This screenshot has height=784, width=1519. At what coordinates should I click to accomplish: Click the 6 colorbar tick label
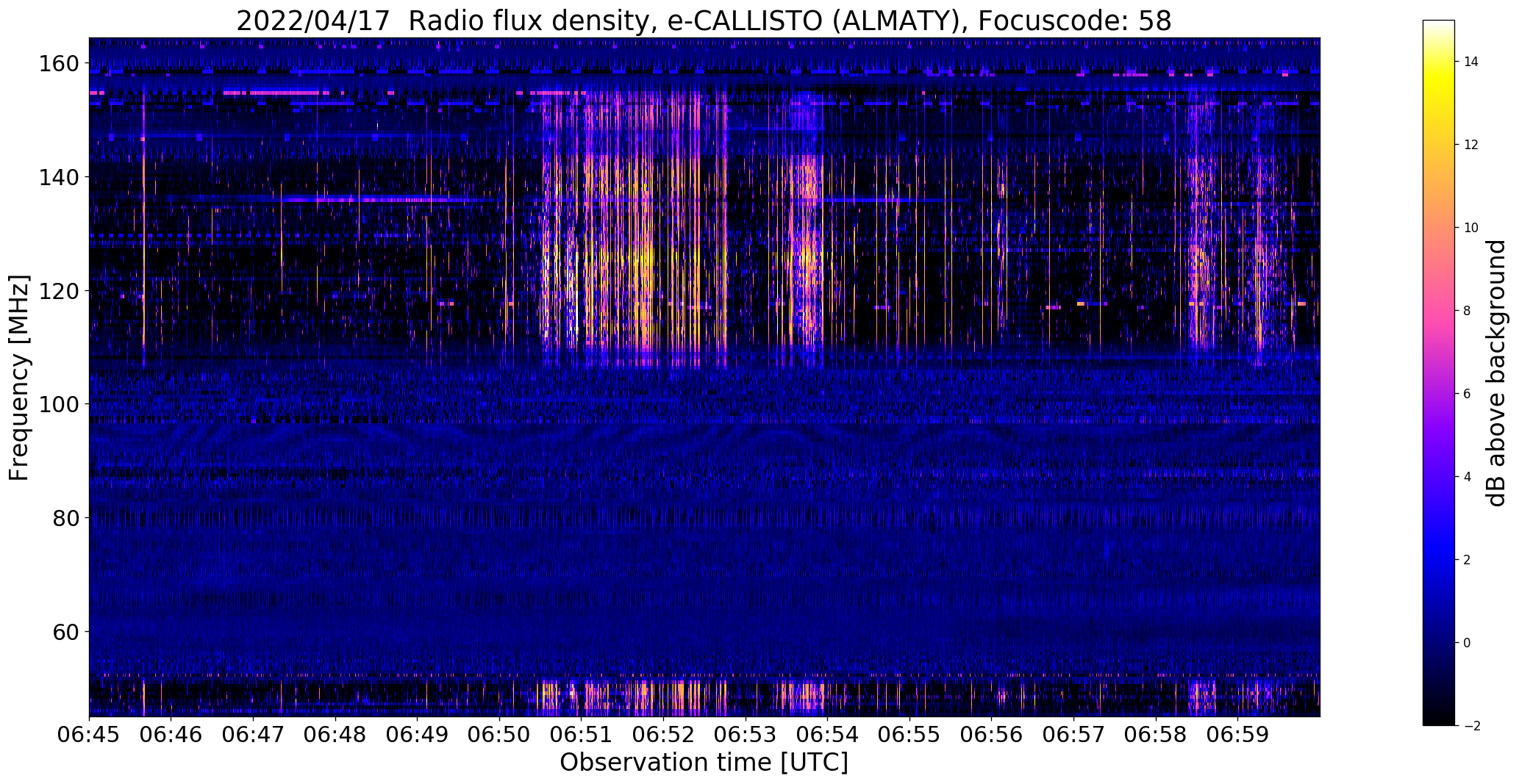pyautogui.click(x=1467, y=394)
